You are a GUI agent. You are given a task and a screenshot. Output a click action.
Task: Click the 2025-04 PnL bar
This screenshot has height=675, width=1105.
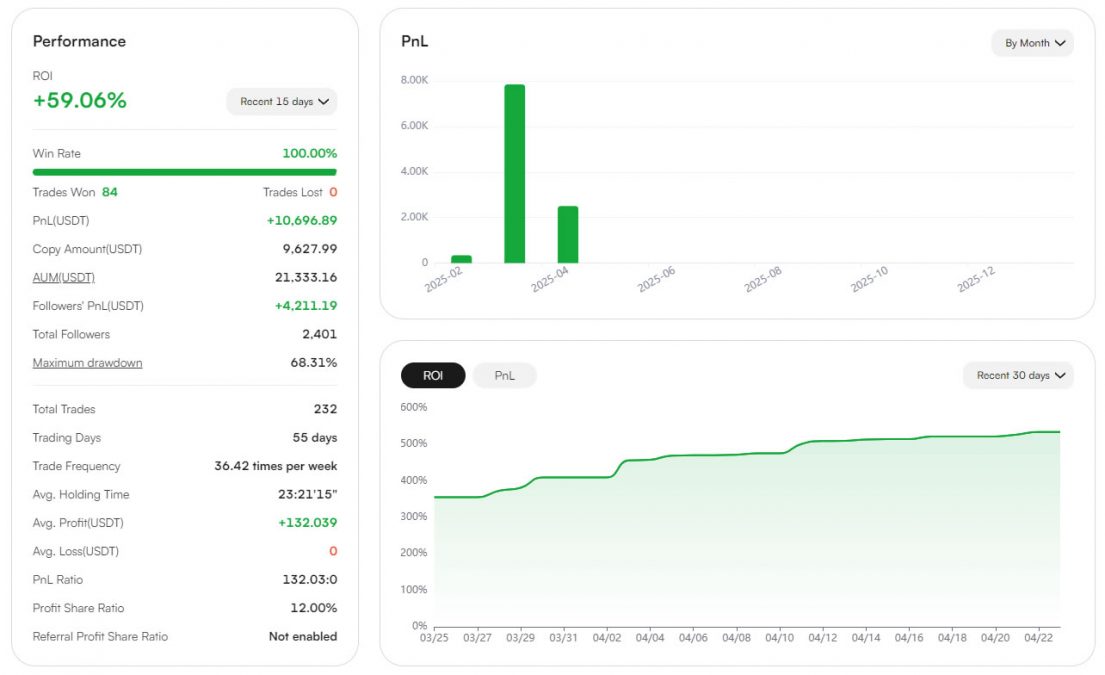(x=568, y=235)
